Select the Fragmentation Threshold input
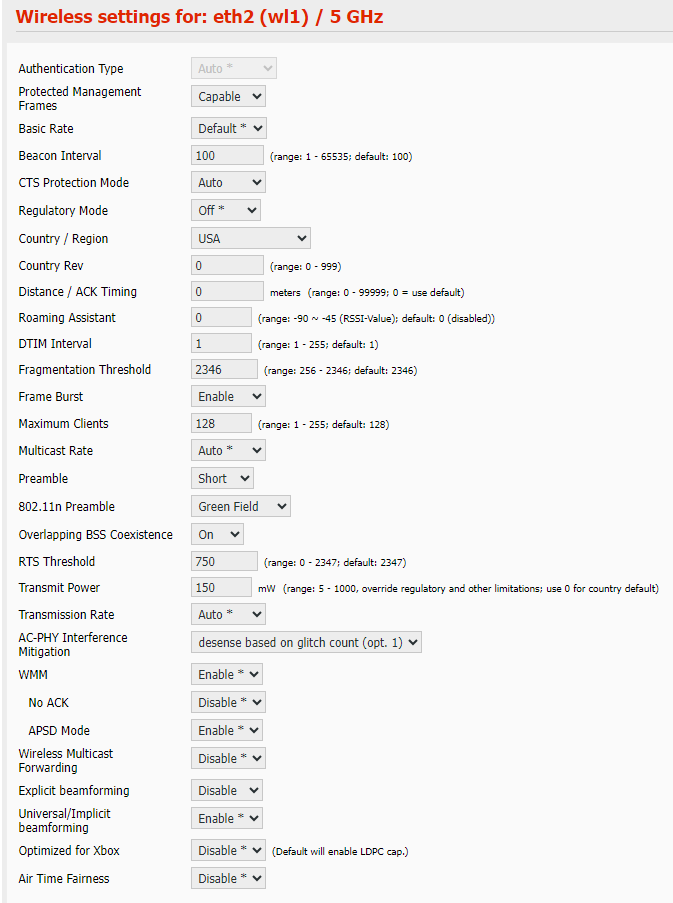Image resolution: width=673 pixels, height=903 pixels. pyautogui.click(x=224, y=370)
